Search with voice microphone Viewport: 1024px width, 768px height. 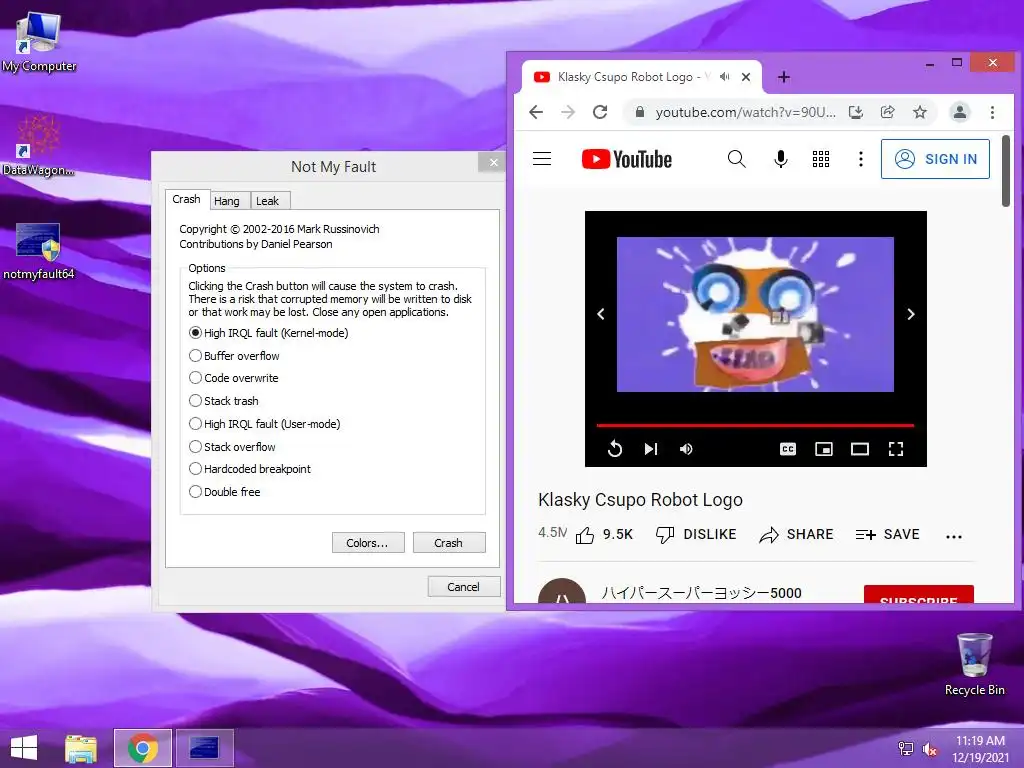click(x=780, y=159)
